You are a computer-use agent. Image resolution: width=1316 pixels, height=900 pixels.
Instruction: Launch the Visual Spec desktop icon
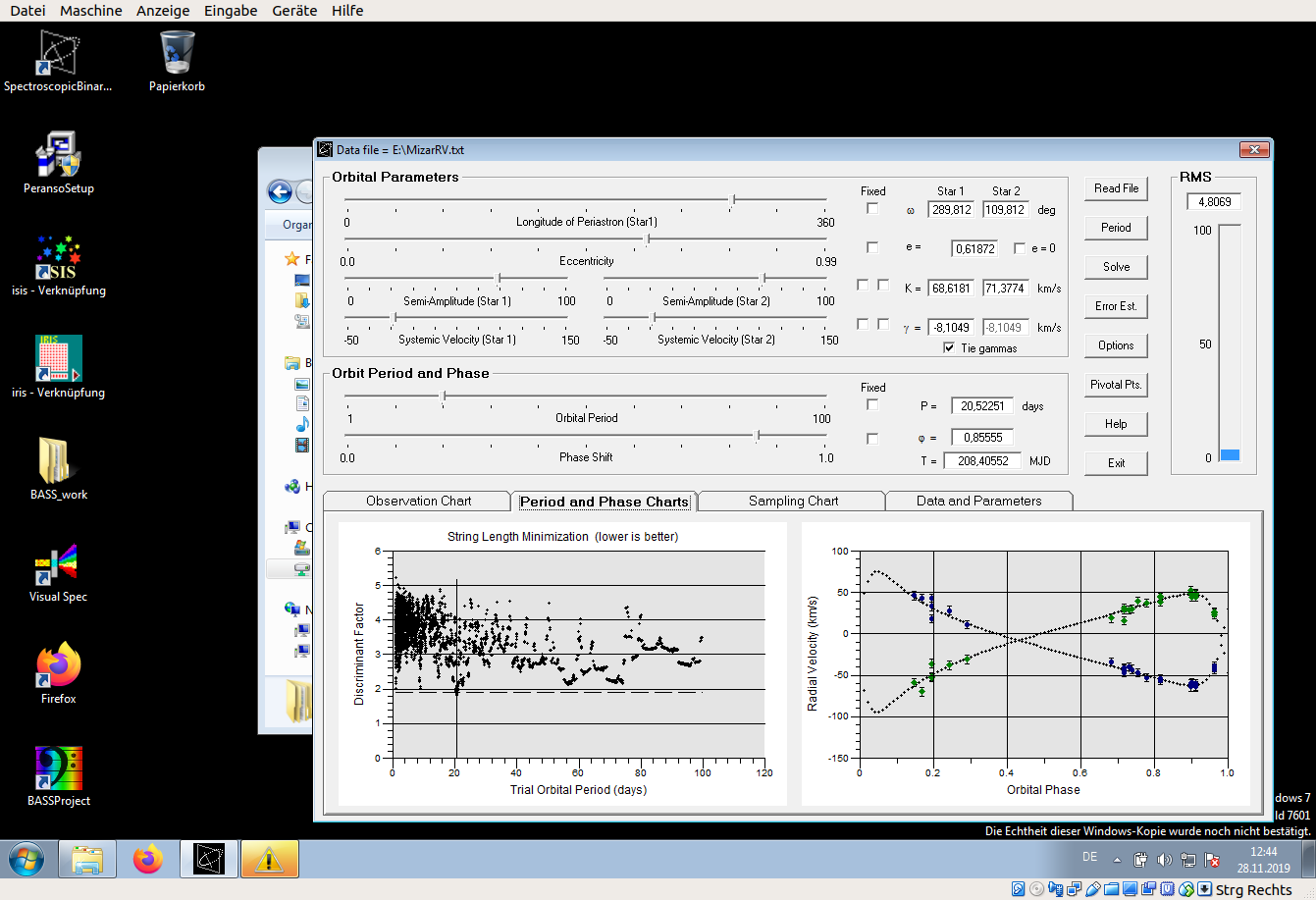coord(58,564)
